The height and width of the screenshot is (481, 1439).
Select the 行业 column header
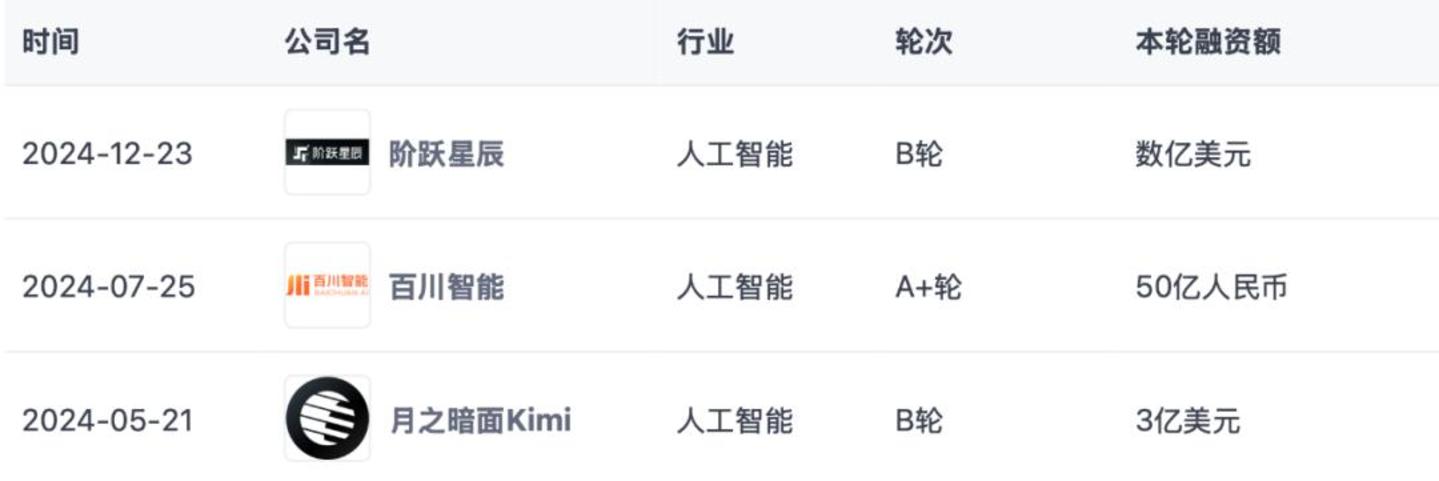705,42
